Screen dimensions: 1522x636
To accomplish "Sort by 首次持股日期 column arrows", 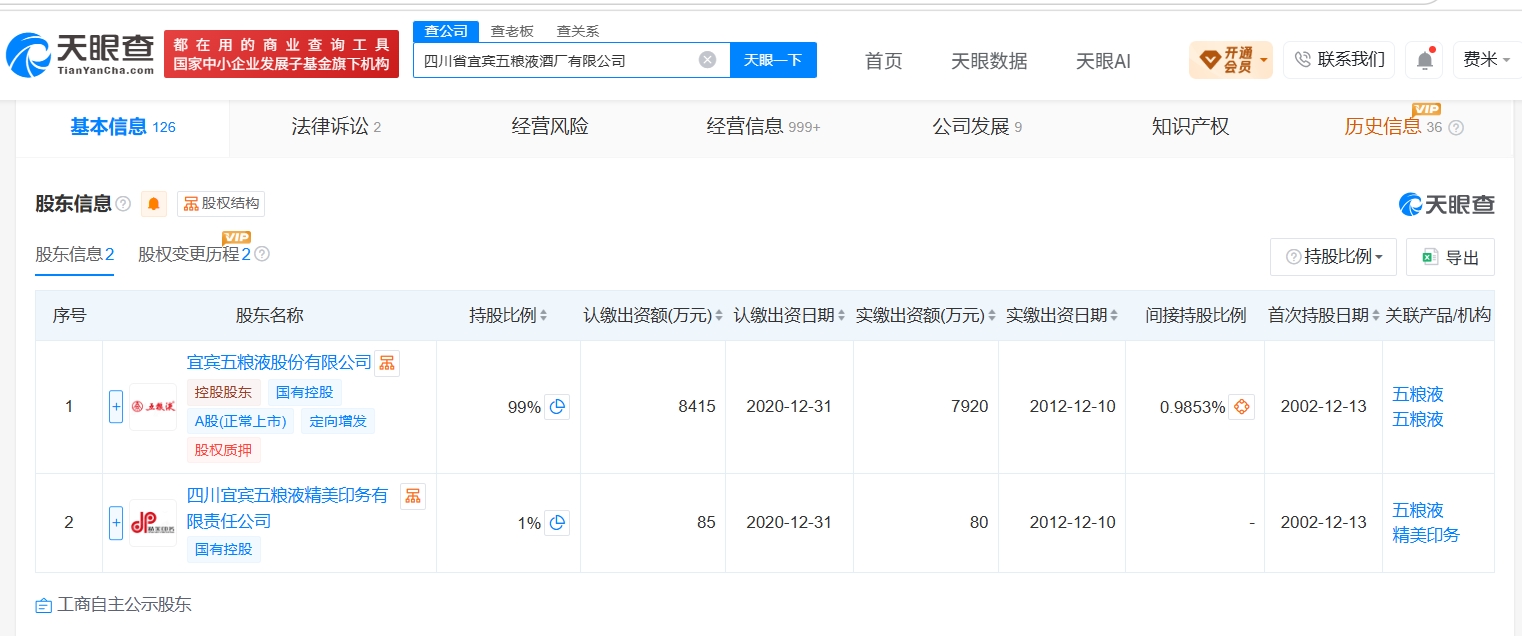I will pyautogui.click(x=1376, y=316).
